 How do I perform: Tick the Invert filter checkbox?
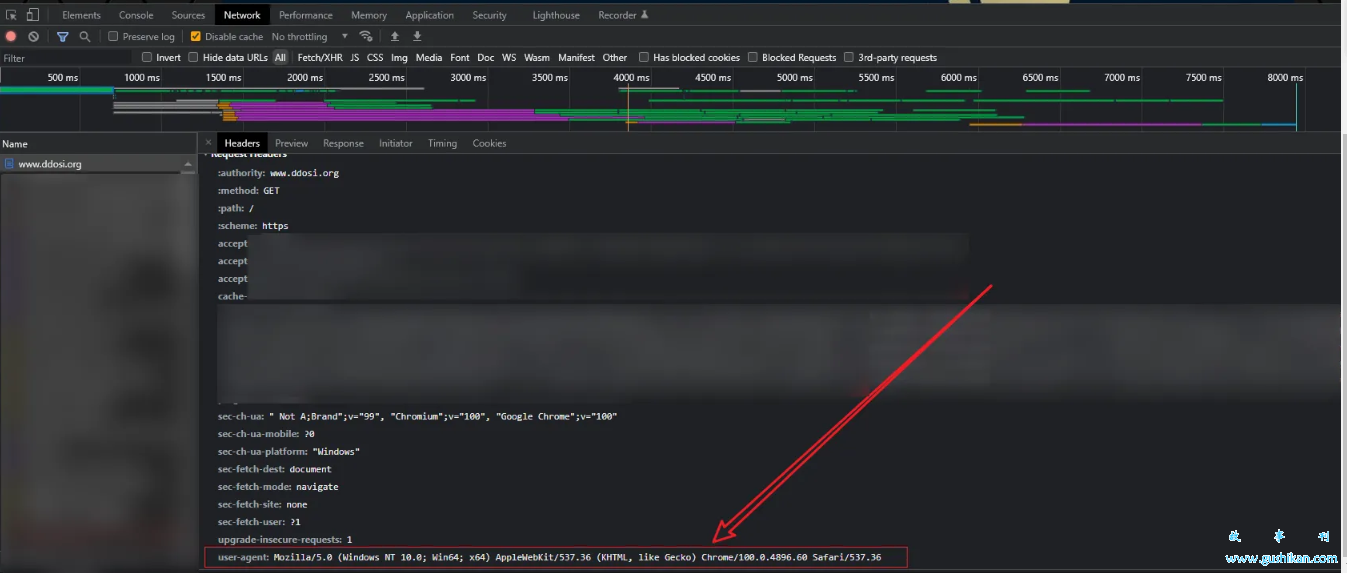(x=147, y=58)
